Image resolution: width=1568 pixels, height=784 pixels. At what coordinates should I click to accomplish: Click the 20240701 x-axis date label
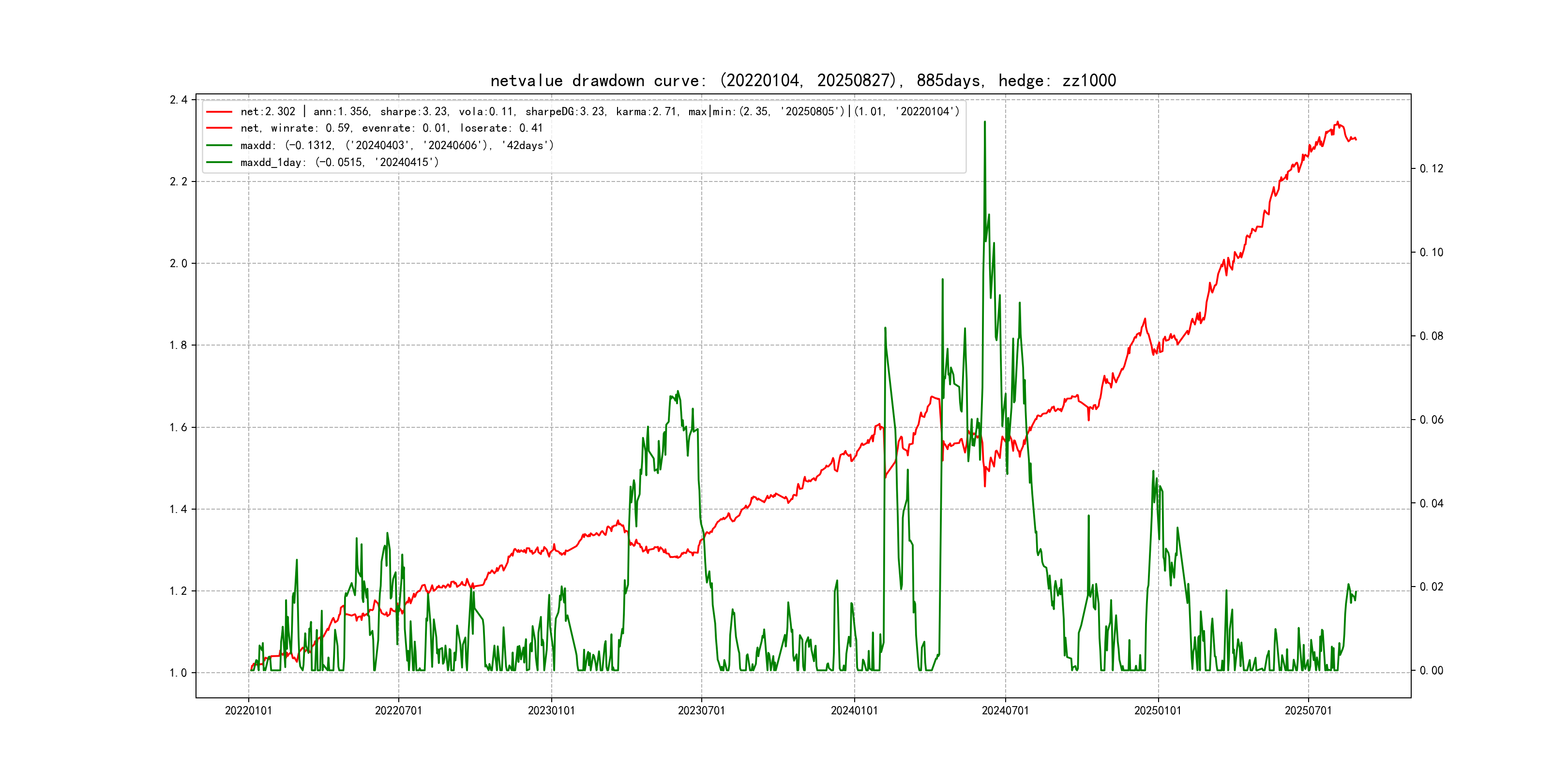(x=1005, y=710)
